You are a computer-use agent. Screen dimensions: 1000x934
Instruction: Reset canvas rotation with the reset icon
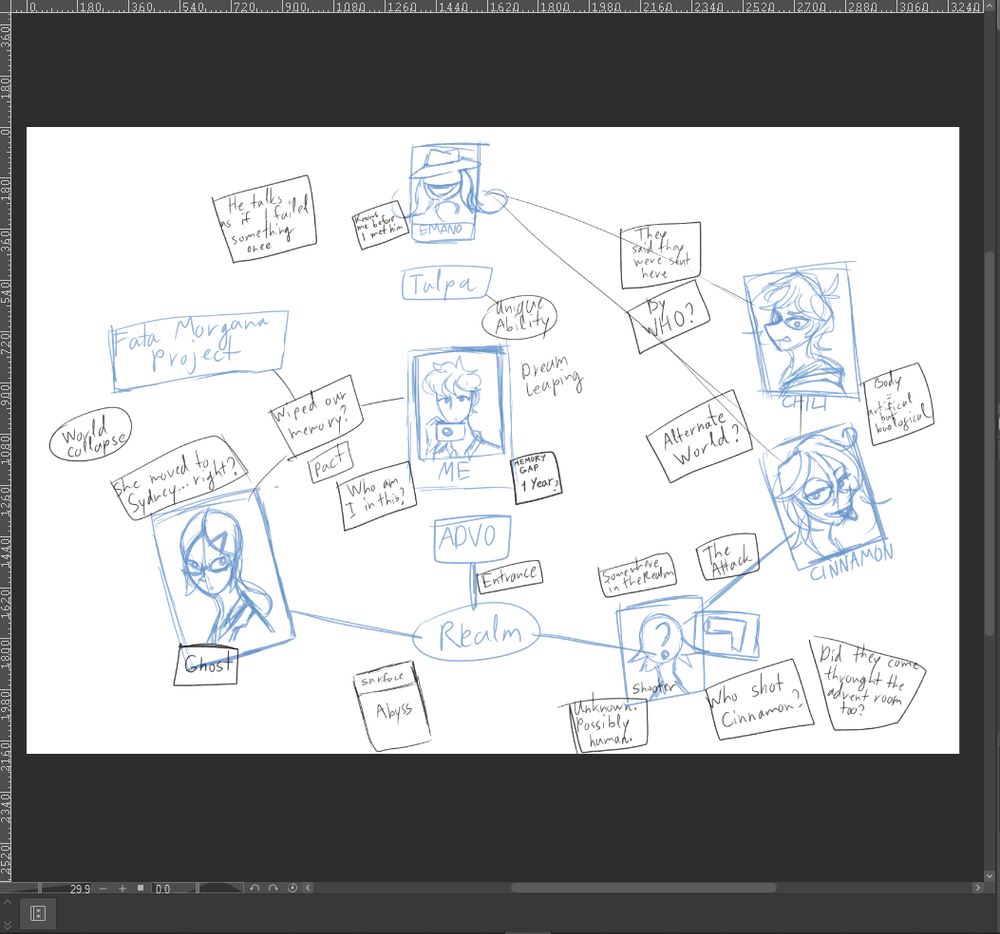[292, 888]
